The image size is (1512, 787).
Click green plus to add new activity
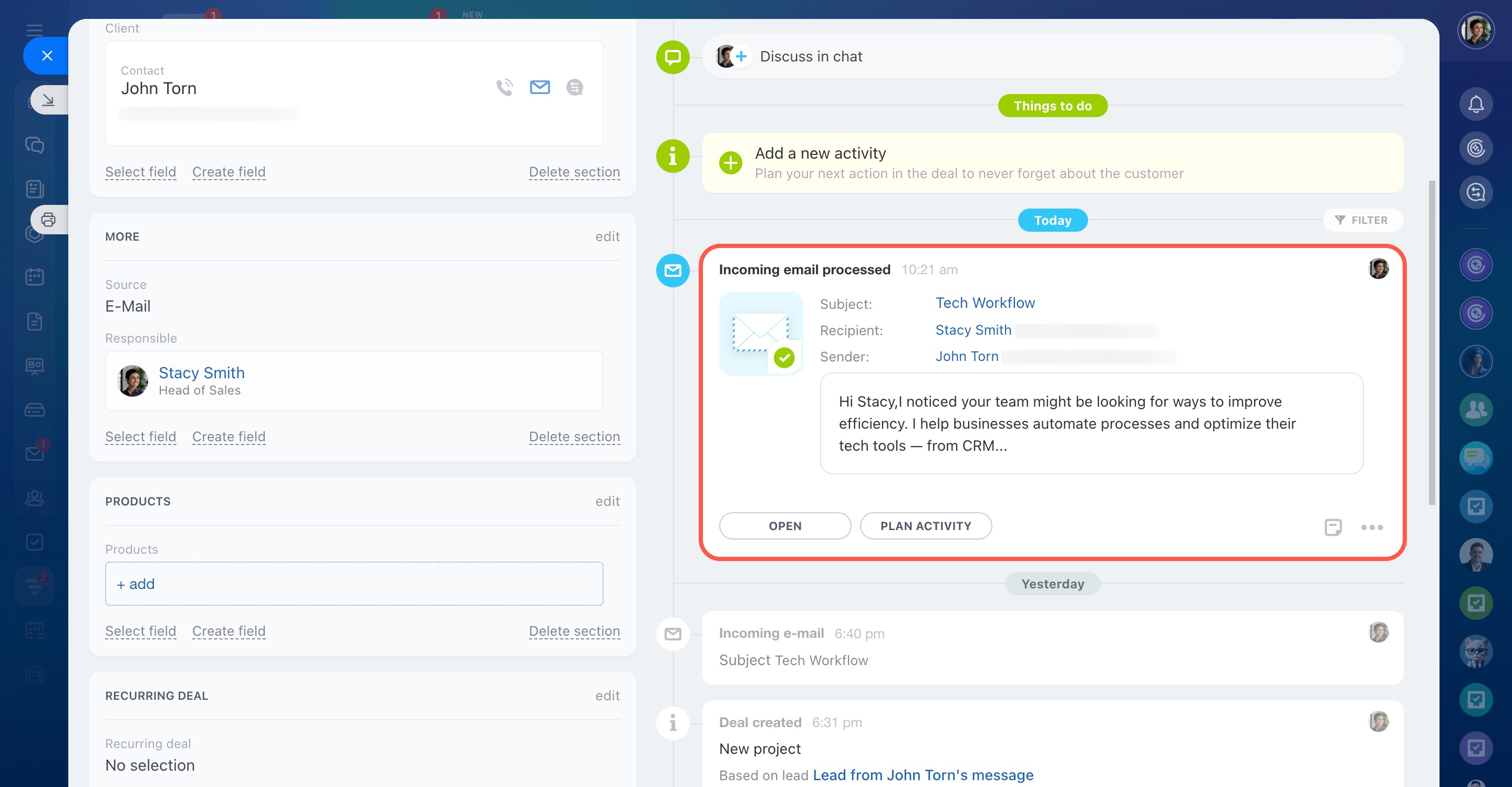tap(730, 162)
